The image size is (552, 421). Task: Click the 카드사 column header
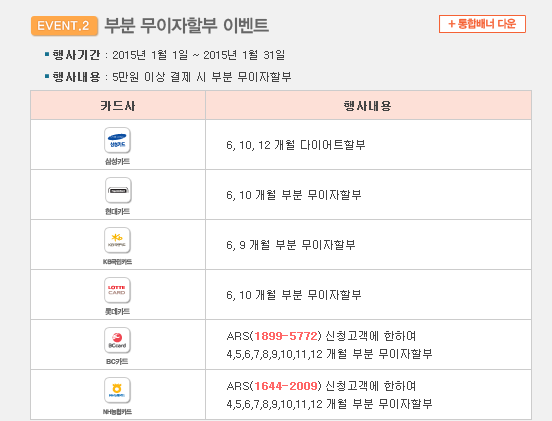coord(118,105)
